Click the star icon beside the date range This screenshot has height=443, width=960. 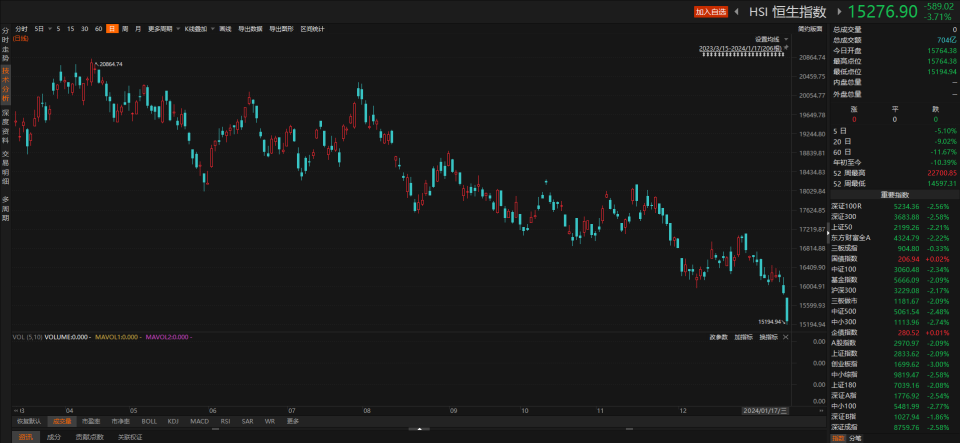tap(786, 47)
